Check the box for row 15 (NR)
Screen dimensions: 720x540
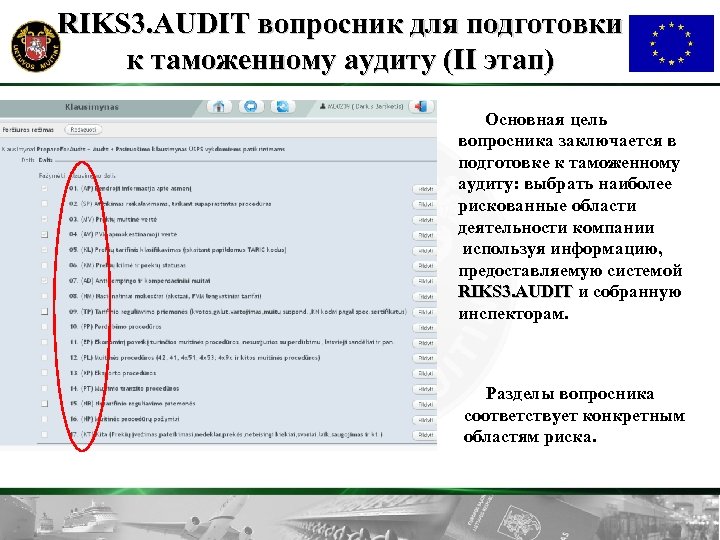click(45, 404)
